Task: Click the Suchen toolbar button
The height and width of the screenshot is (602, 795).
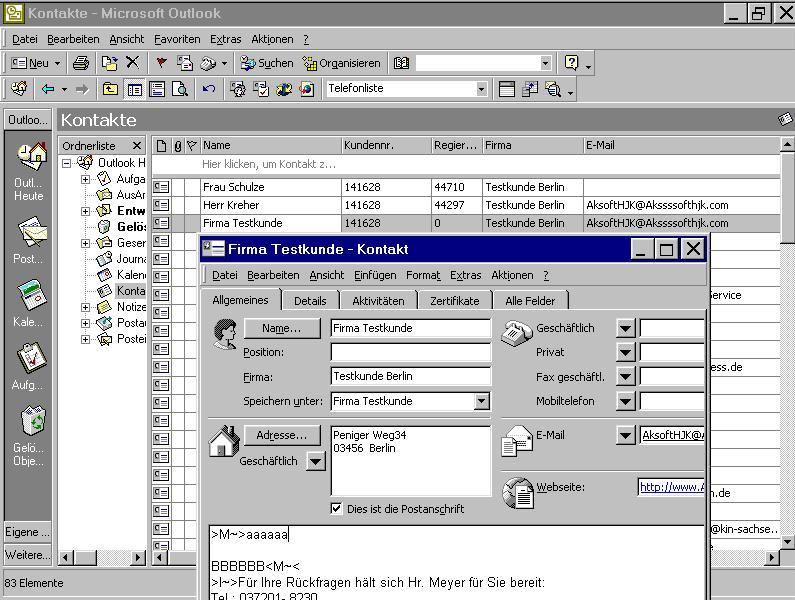Action: click(x=266, y=63)
